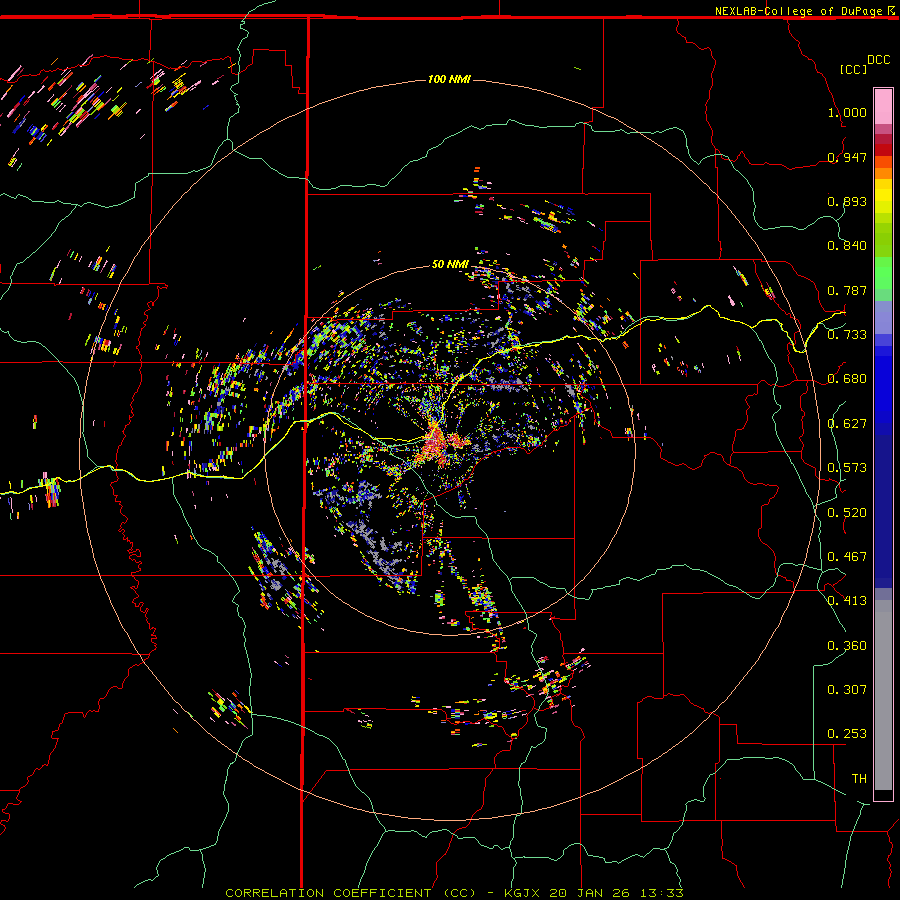Click the DCC legend title

click(878, 60)
